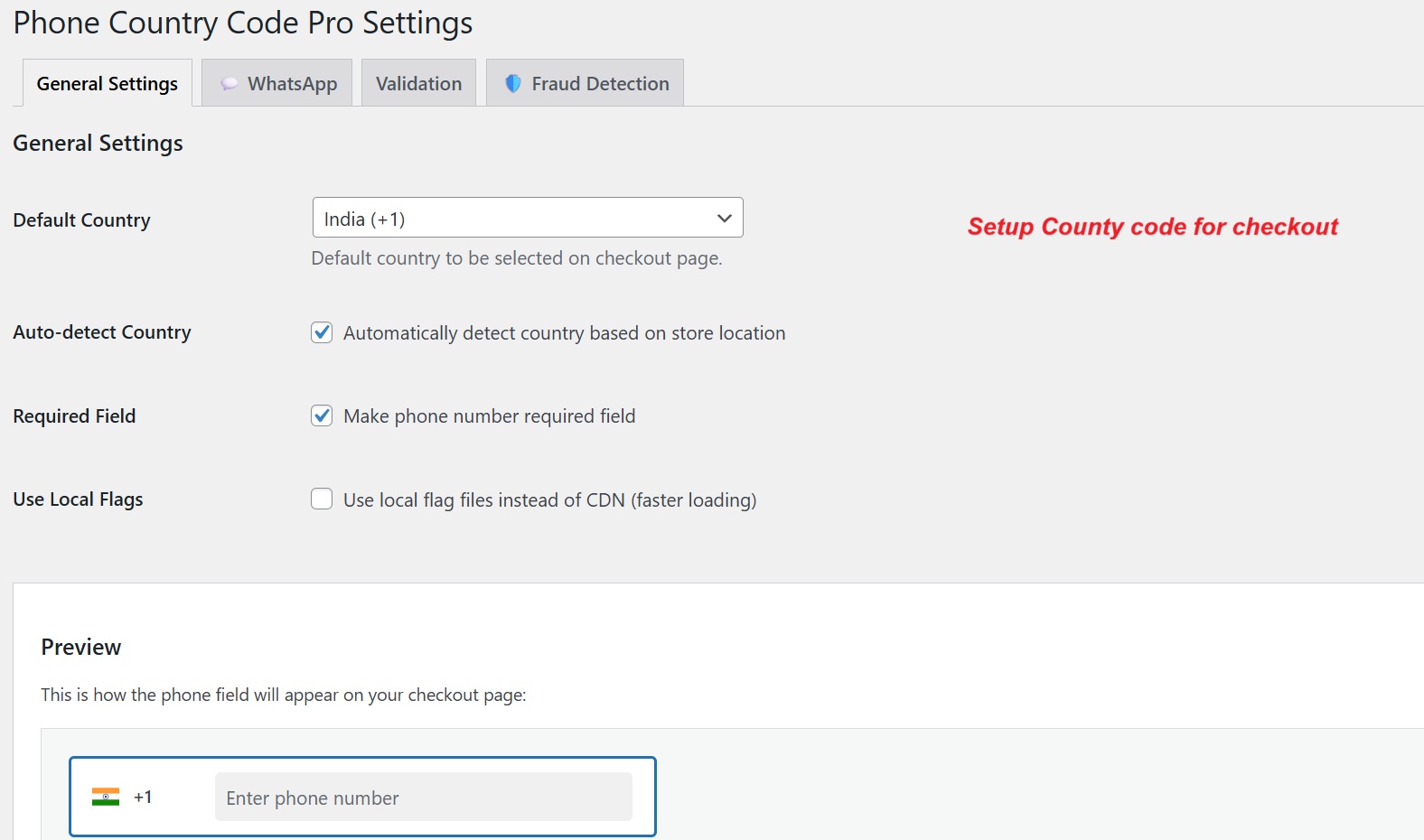Click the WhatsApp speech bubble icon
Screen dimensions: 1424x840
tap(230, 84)
